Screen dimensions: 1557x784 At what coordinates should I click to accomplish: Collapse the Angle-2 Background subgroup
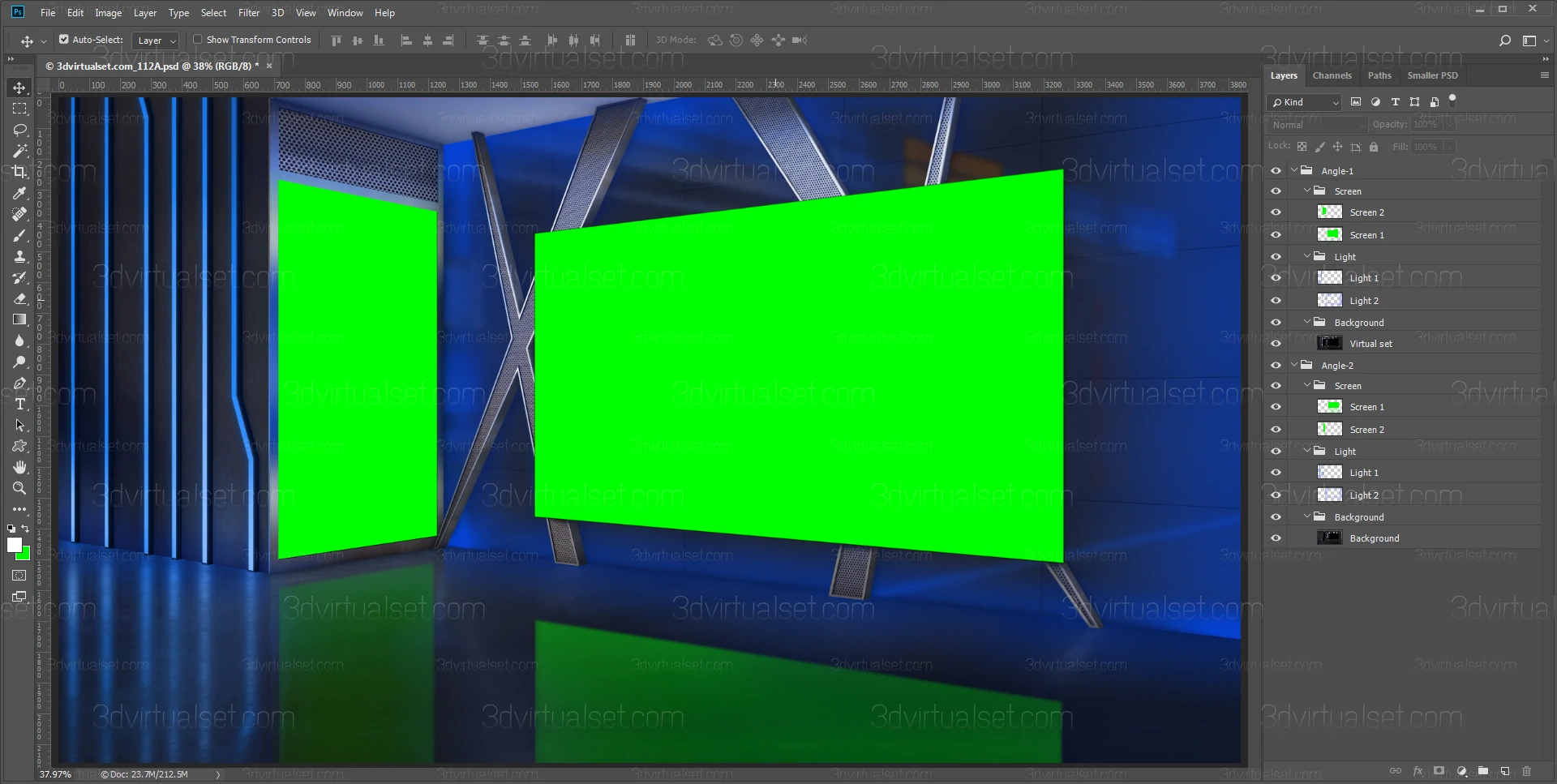point(1307,517)
